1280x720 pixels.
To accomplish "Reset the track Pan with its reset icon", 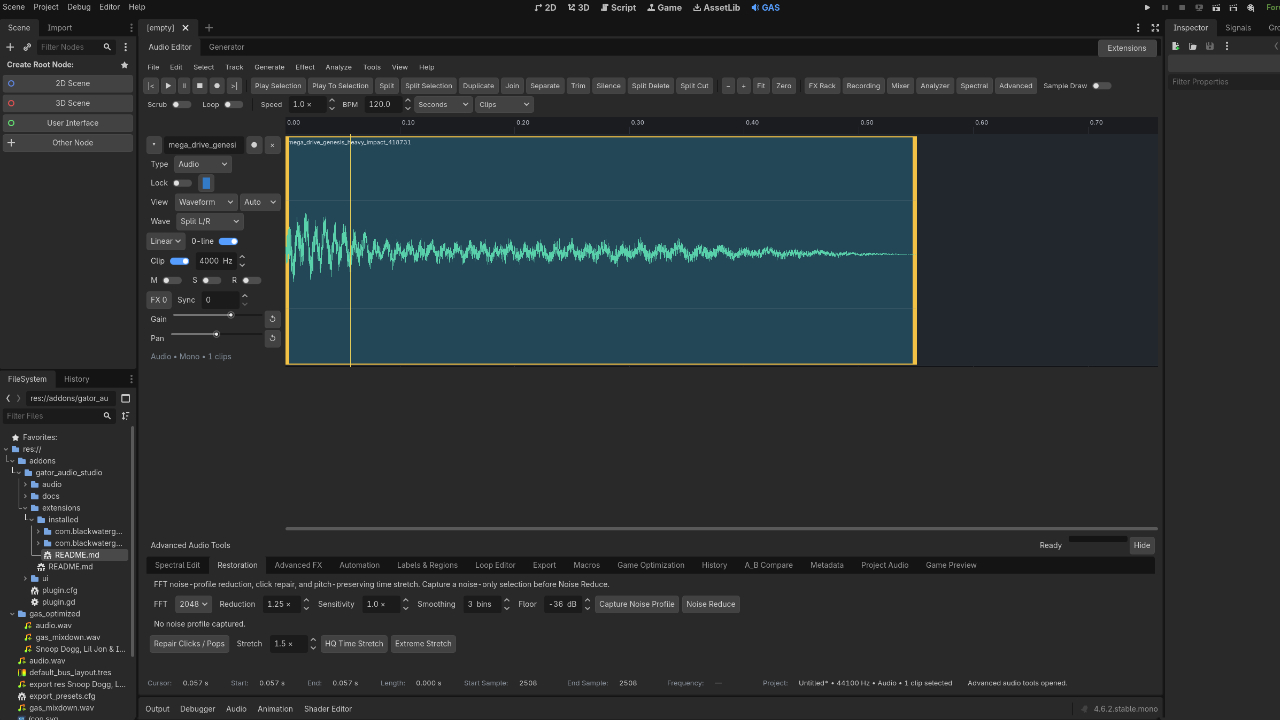I will pyautogui.click(x=272, y=338).
